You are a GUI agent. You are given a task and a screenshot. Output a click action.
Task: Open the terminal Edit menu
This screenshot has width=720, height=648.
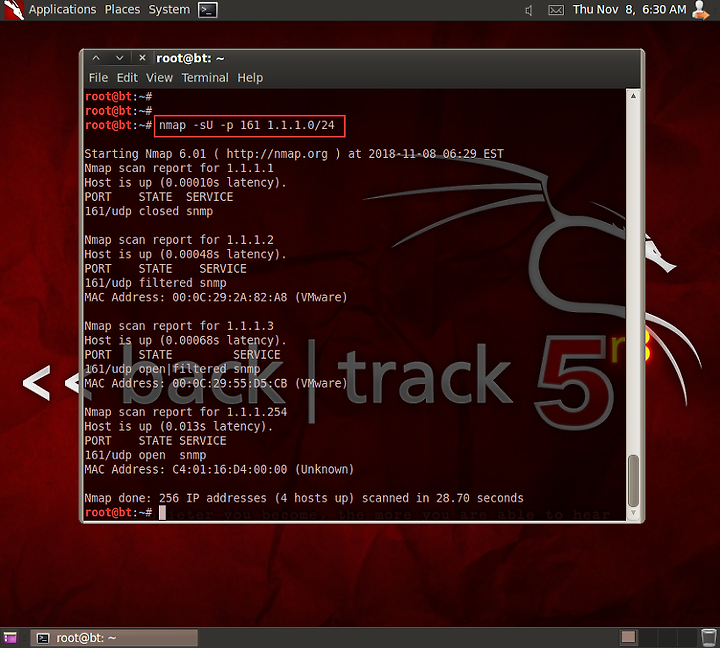coord(127,78)
